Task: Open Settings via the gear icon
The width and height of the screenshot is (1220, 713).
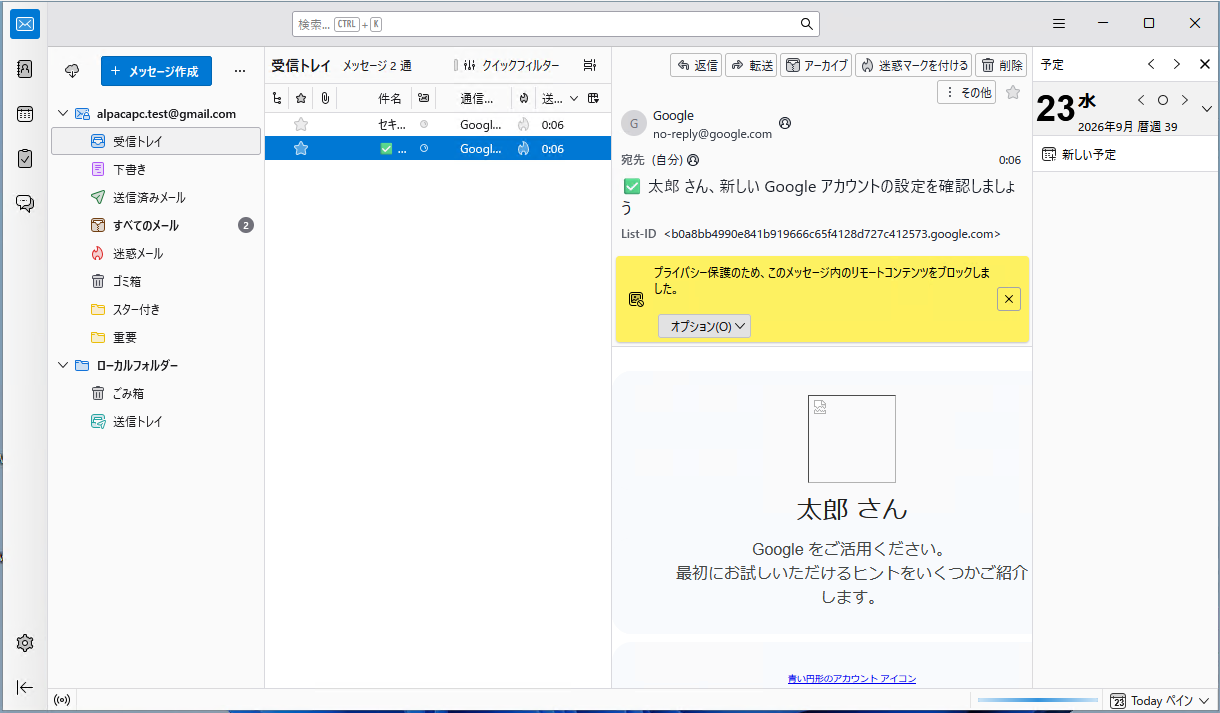Action: point(25,643)
